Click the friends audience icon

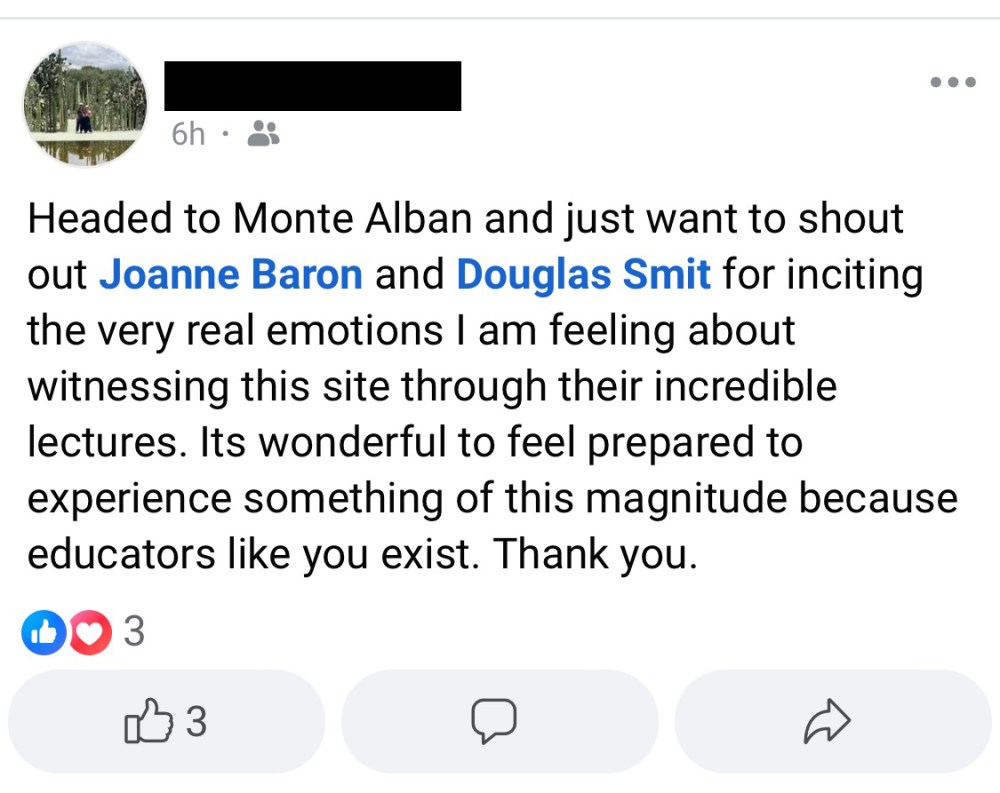pyautogui.click(x=262, y=134)
